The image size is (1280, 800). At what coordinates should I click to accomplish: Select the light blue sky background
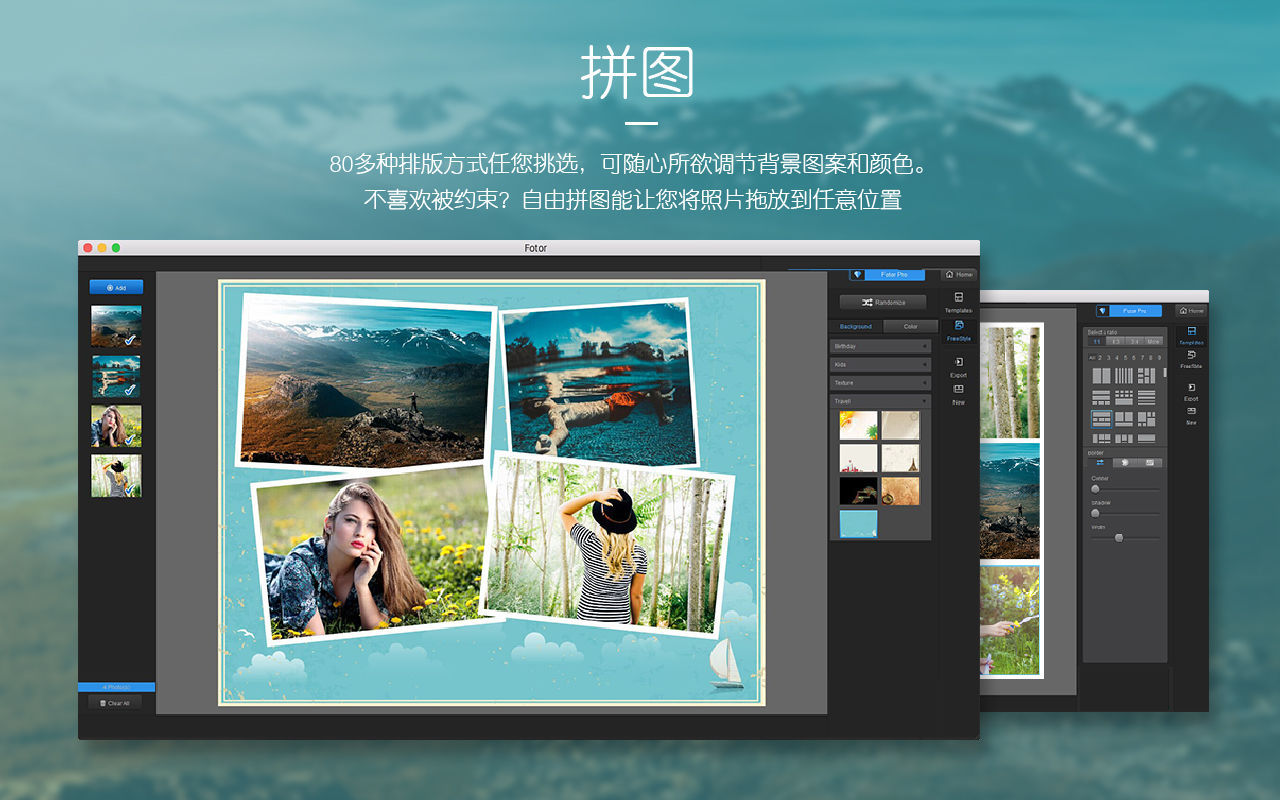click(x=858, y=524)
